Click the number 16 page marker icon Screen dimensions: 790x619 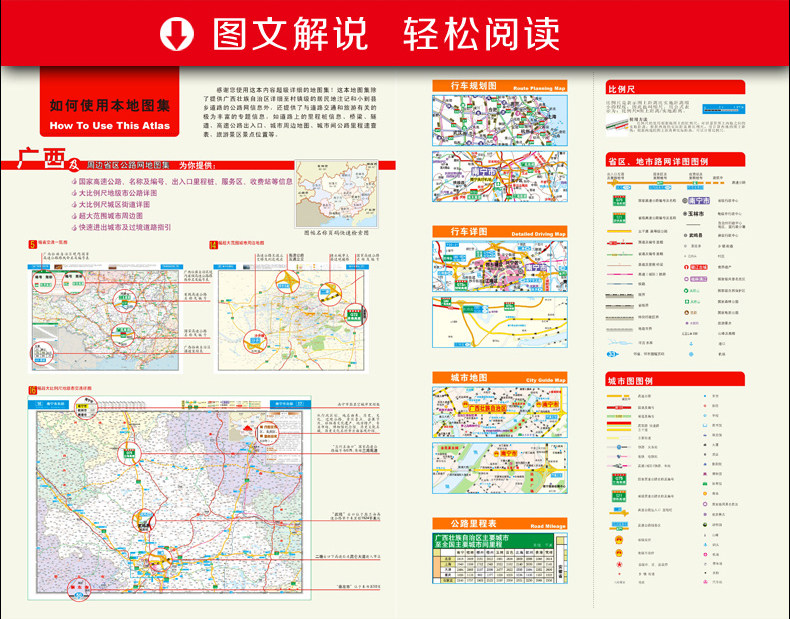(x=33, y=390)
